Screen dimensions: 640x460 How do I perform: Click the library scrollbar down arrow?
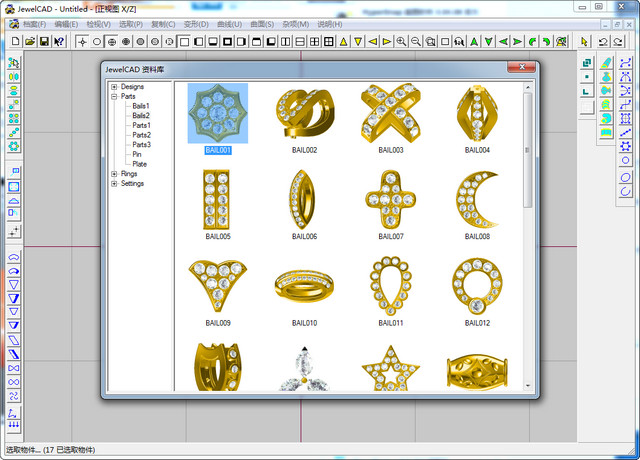(x=527, y=385)
